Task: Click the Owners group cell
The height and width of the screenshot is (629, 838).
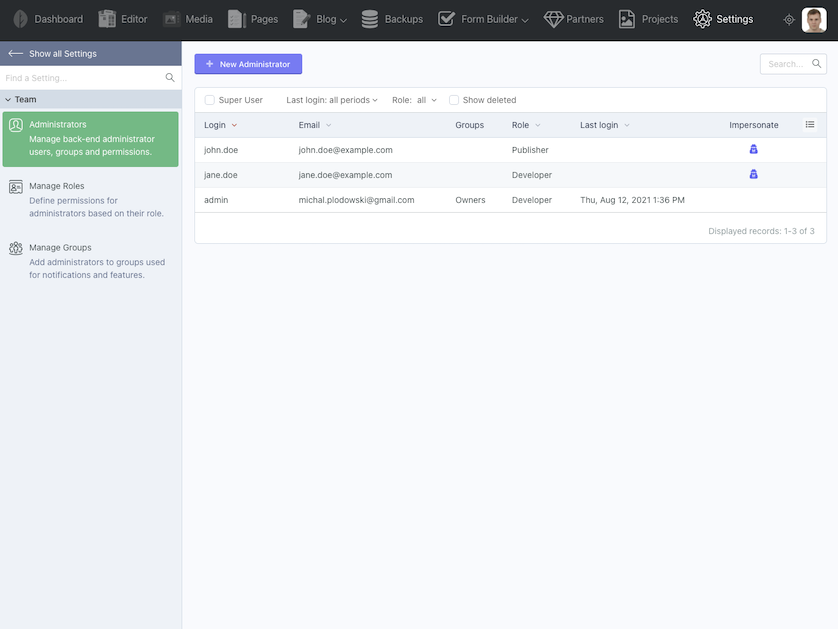Action: 470,200
